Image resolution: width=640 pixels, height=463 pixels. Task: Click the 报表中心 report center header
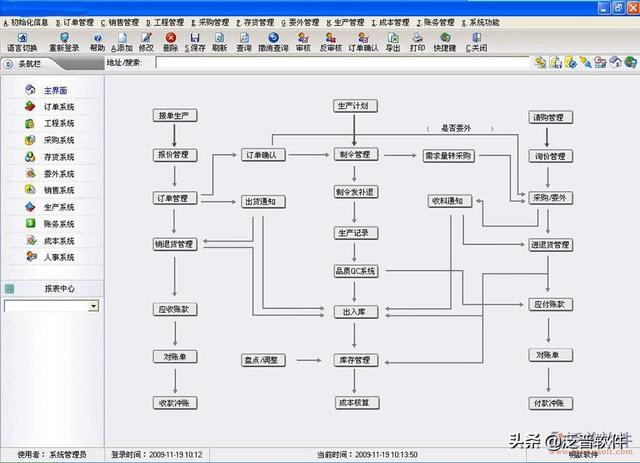60,289
